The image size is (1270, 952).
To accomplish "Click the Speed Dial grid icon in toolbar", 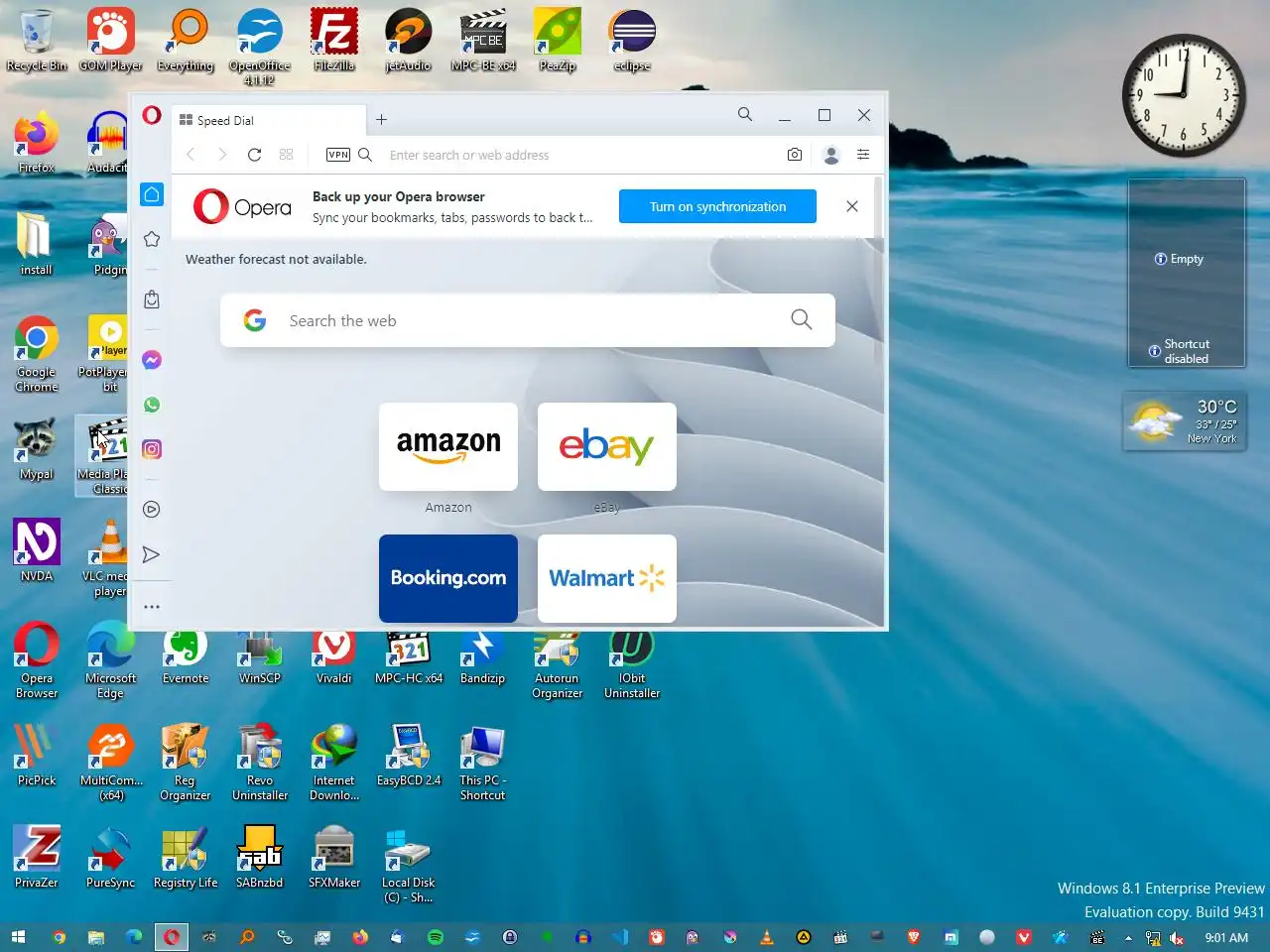I will tap(286, 155).
